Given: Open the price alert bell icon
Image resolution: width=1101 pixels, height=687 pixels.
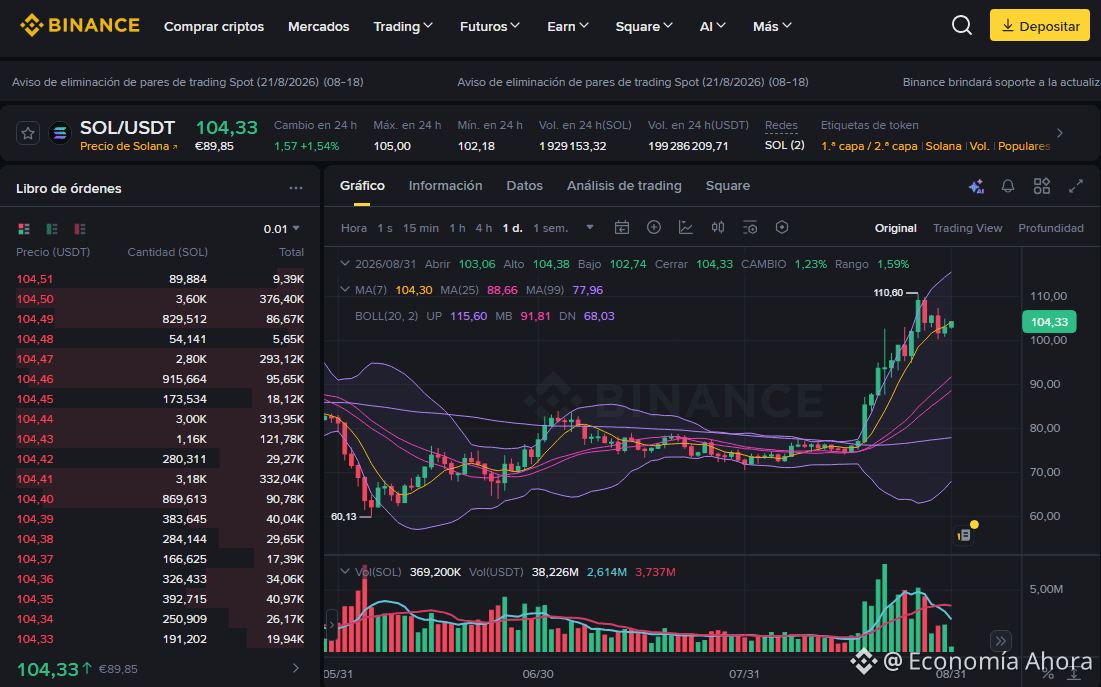Looking at the screenshot, I should click(x=1008, y=186).
